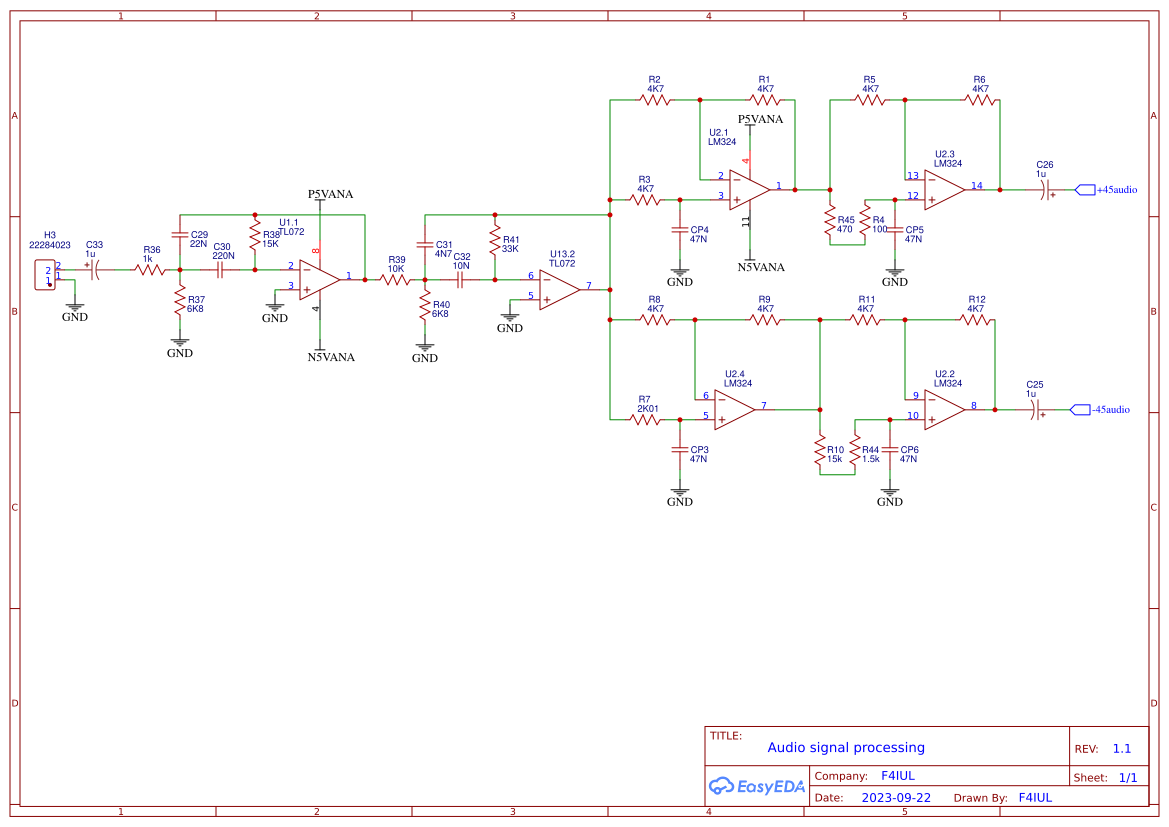Pick the R37 6K8 resistor symbol

click(x=180, y=301)
